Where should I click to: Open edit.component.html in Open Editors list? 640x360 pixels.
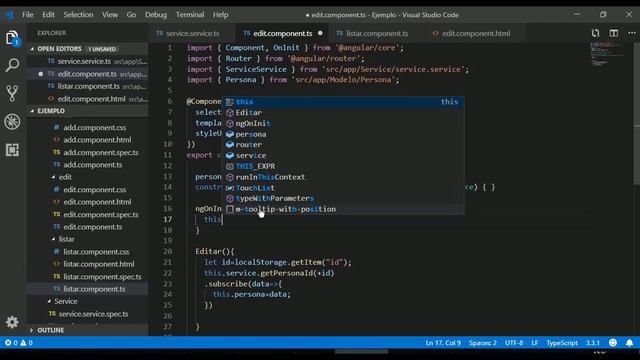click(x=87, y=99)
